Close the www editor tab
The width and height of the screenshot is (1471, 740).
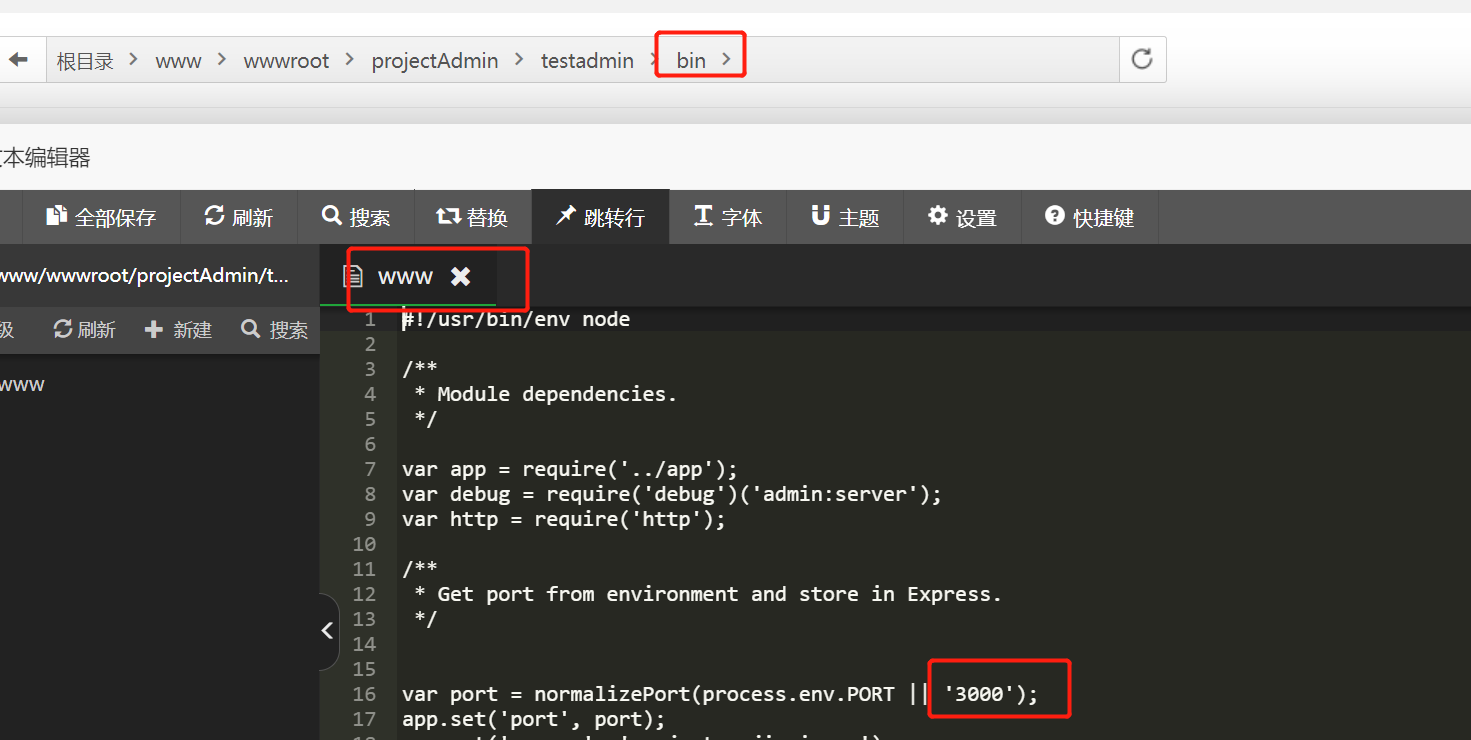[x=460, y=277]
